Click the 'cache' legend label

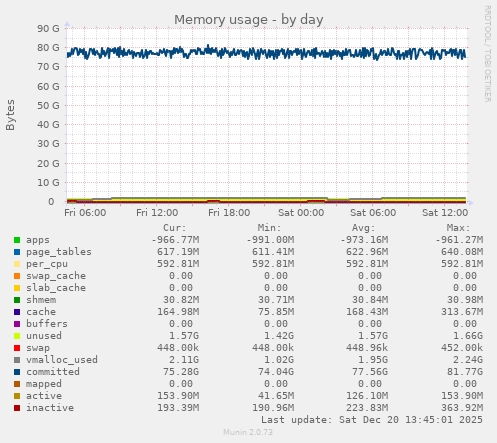click(x=41, y=312)
